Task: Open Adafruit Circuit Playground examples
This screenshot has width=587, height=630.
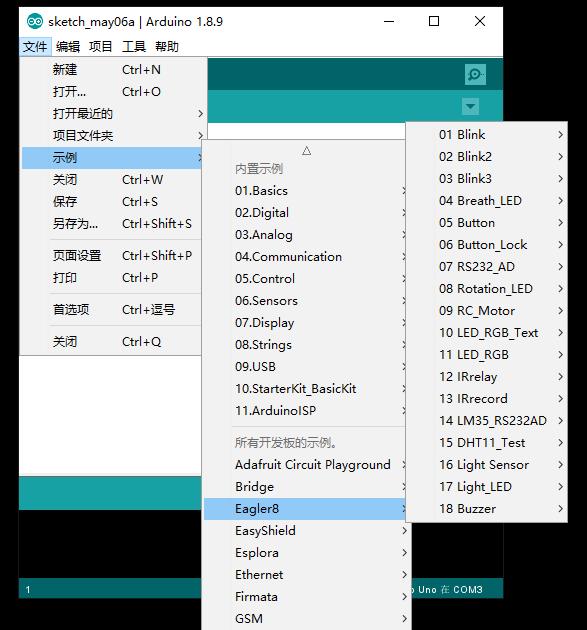Action: tap(305, 465)
